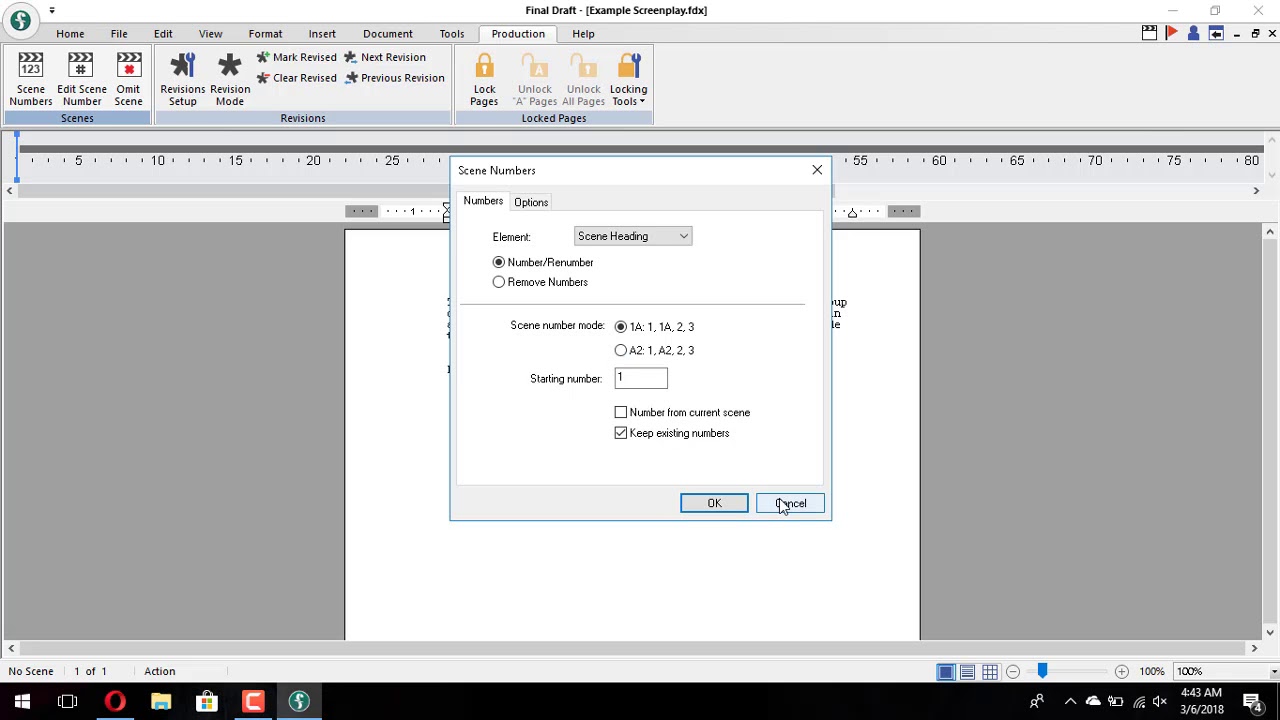Open Scene Numbers tool in ribbon
Image resolution: width=1280 pixels, height=720 pixels.
pos(31,79)
